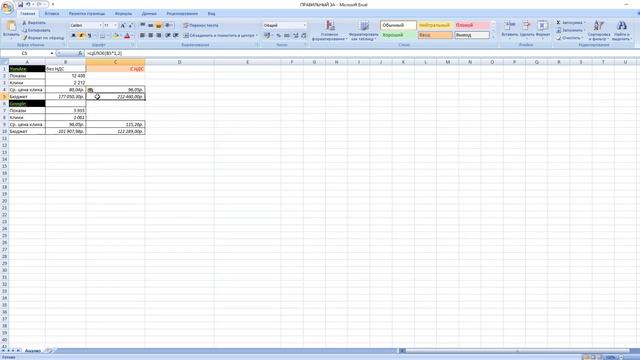
Task: Click the insert function fx icon
Action: 80,53
